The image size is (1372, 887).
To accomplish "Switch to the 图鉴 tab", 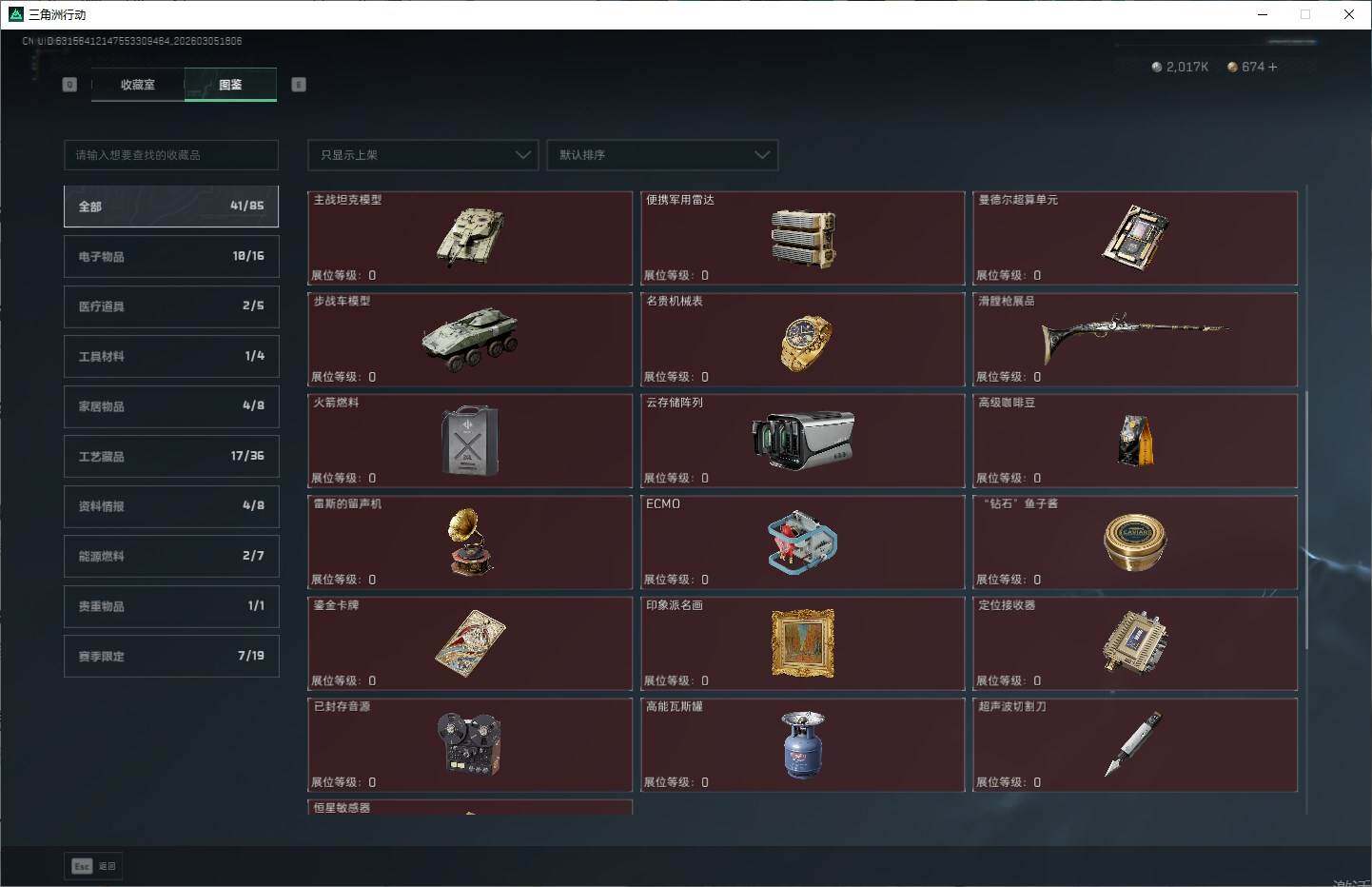I will pos(230,85).
